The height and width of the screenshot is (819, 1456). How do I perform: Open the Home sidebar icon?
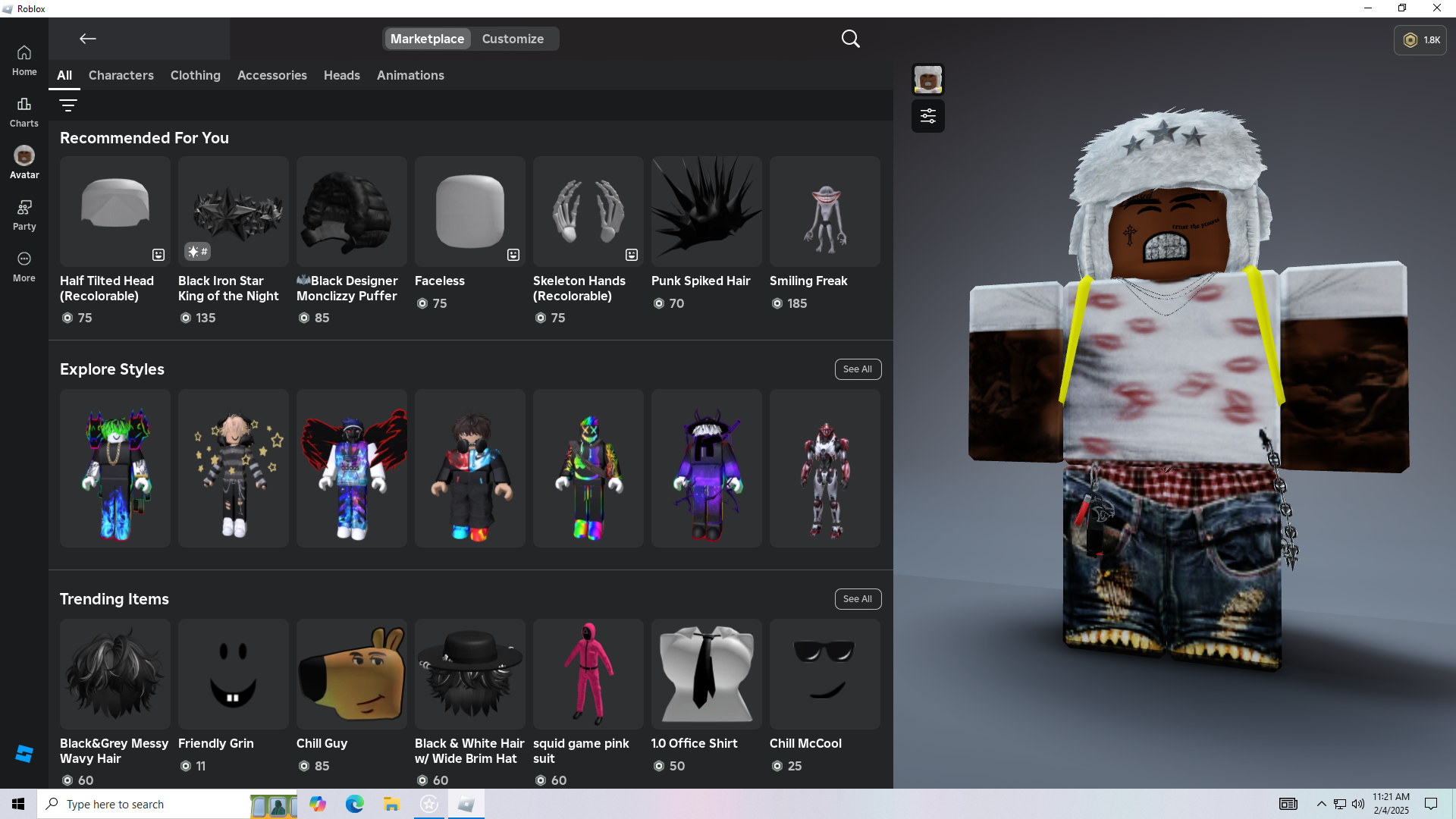click(24, 60)
